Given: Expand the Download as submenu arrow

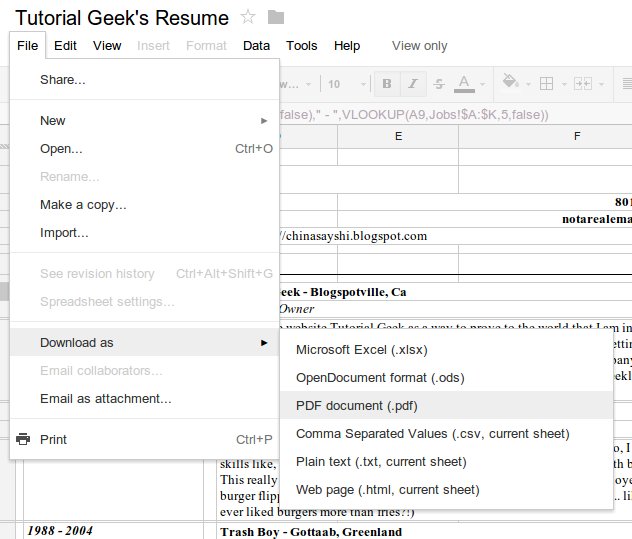Looking at the screenshot, I should pyautogui.click(x=264, y=343).
